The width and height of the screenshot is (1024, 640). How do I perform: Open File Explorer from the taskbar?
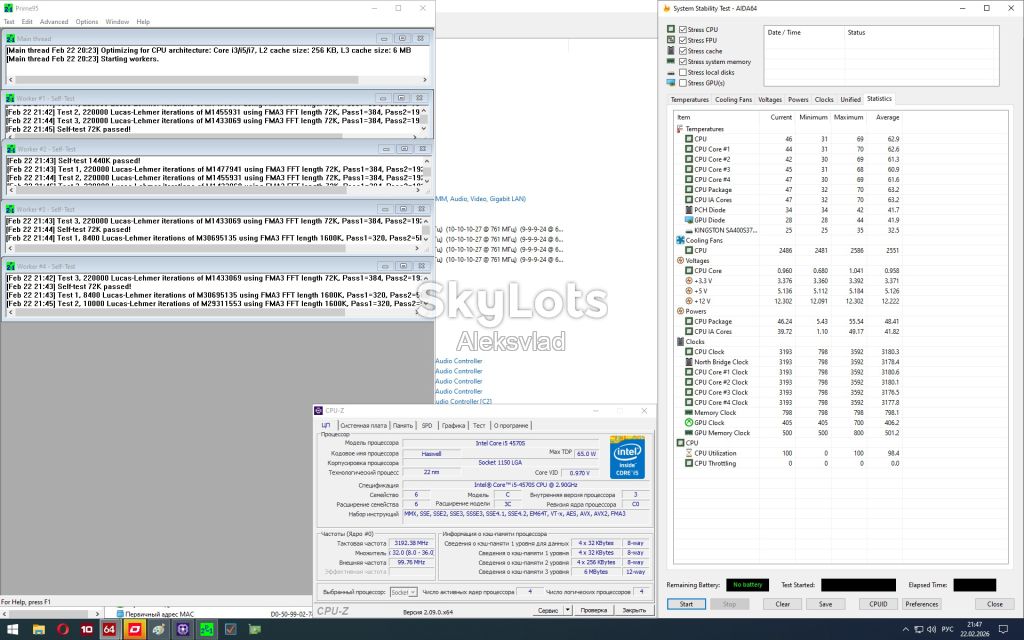pos(39,630)
